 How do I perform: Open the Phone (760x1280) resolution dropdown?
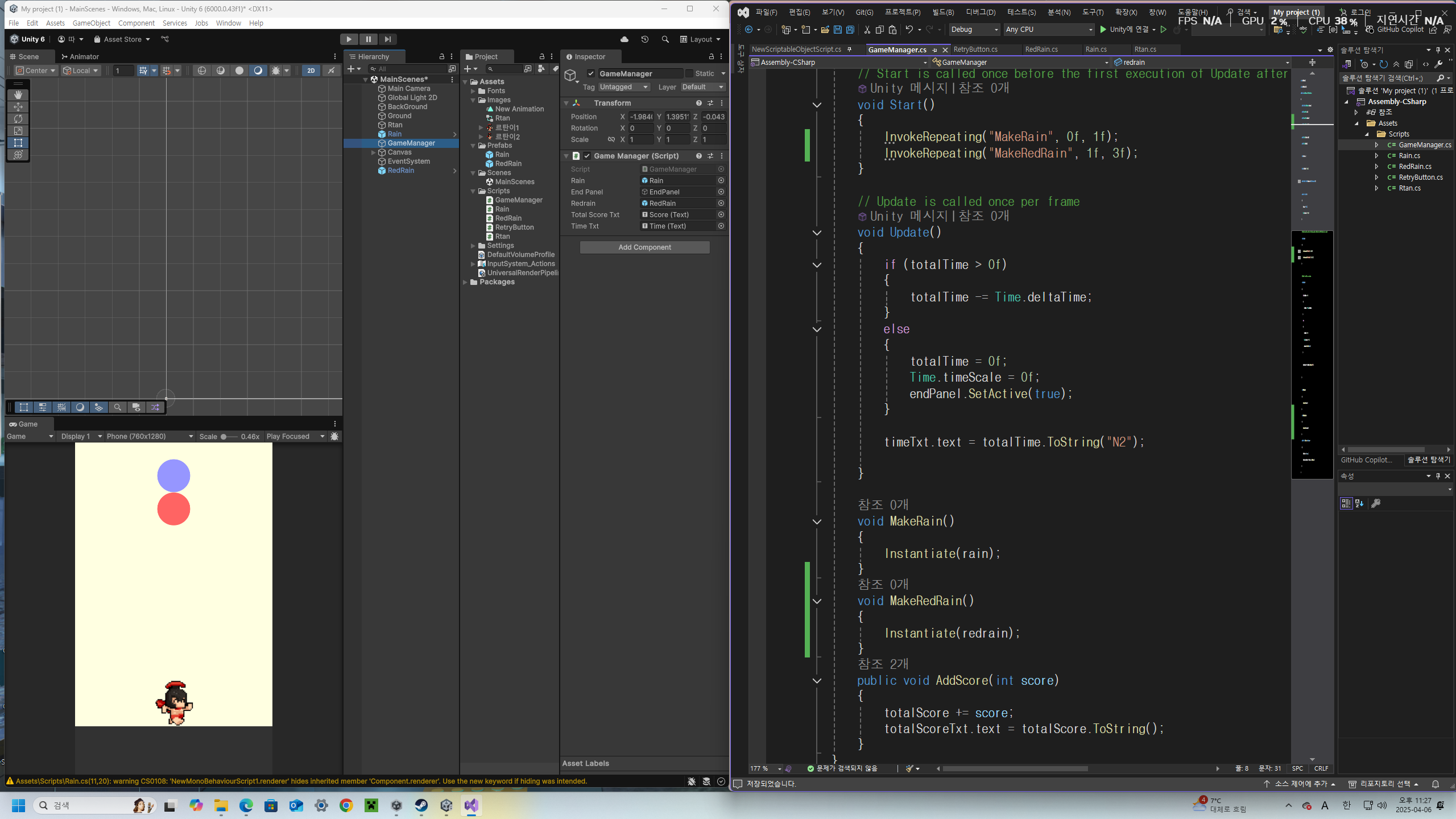click(150, 436)
